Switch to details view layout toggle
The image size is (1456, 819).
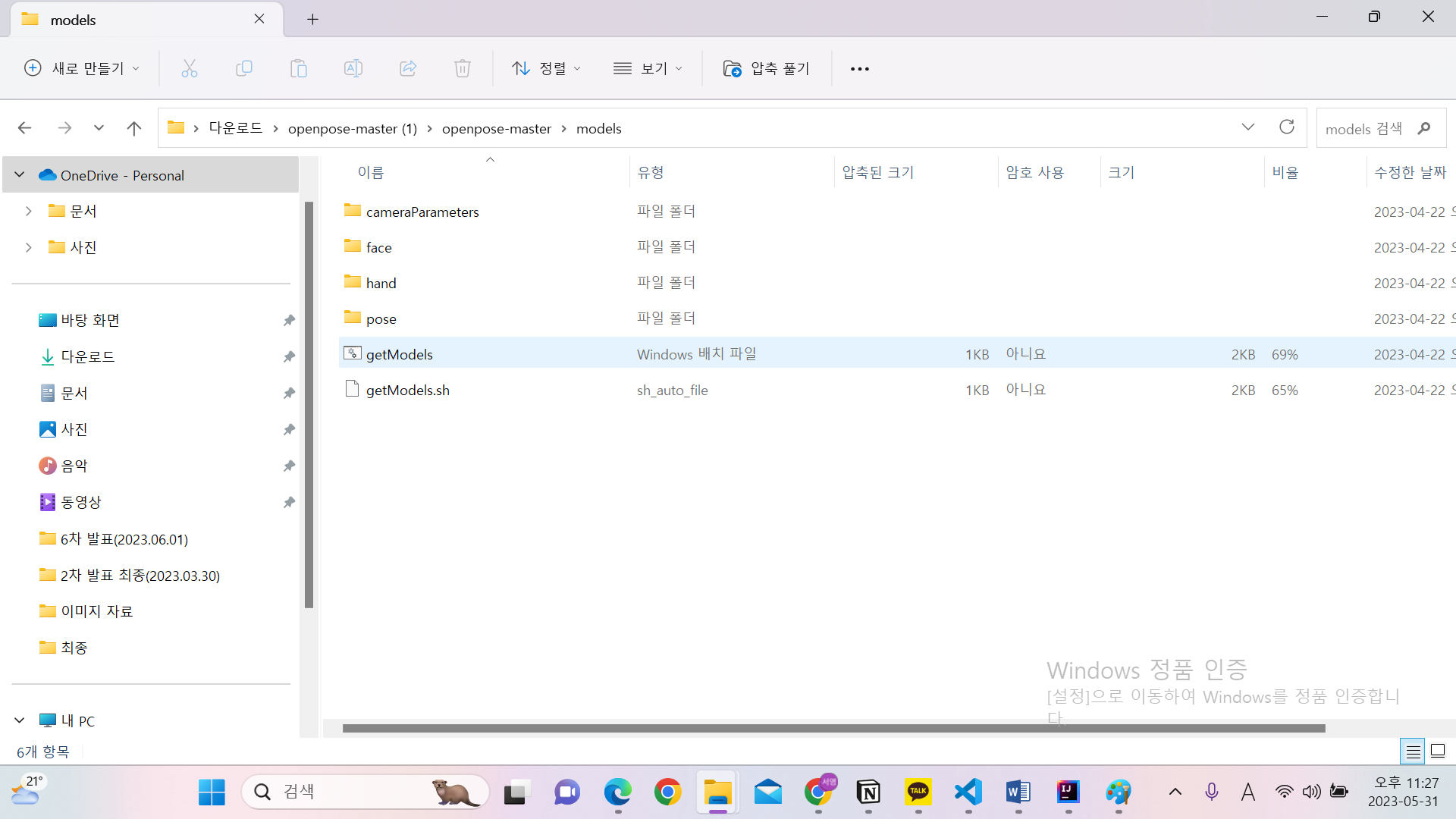1413,752
